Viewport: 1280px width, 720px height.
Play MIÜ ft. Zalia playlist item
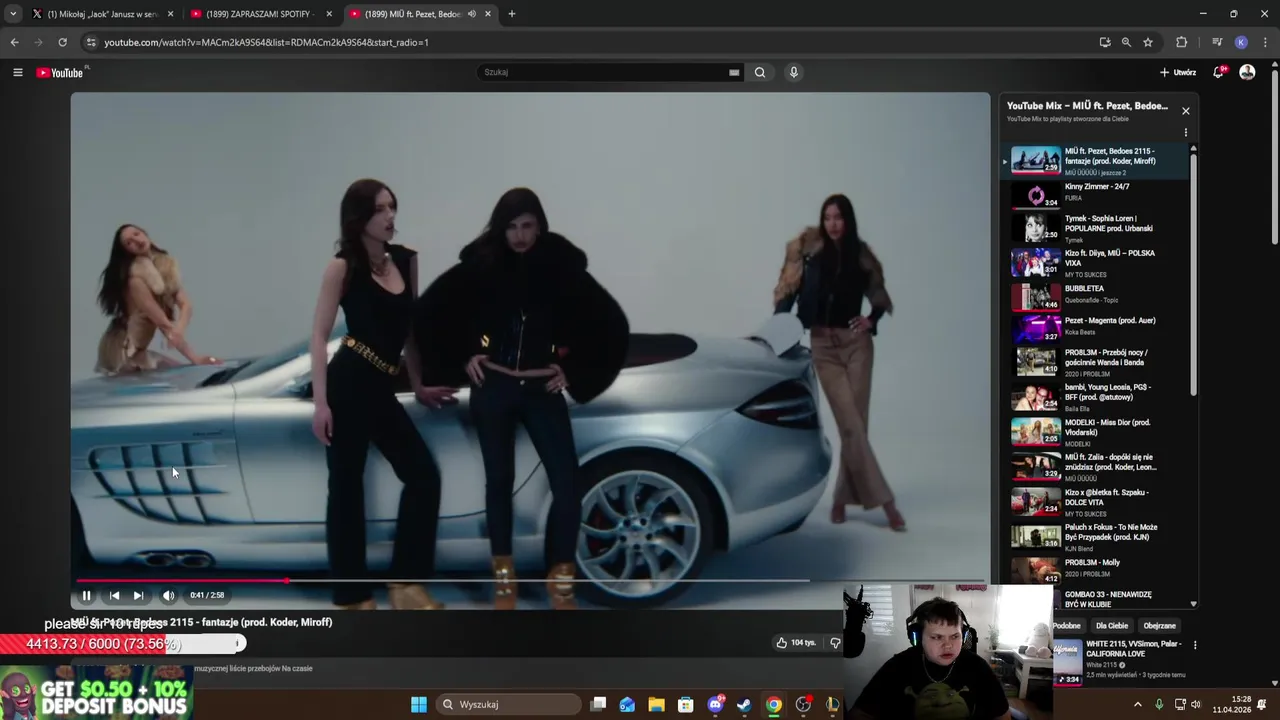(x=1096, y=467)
